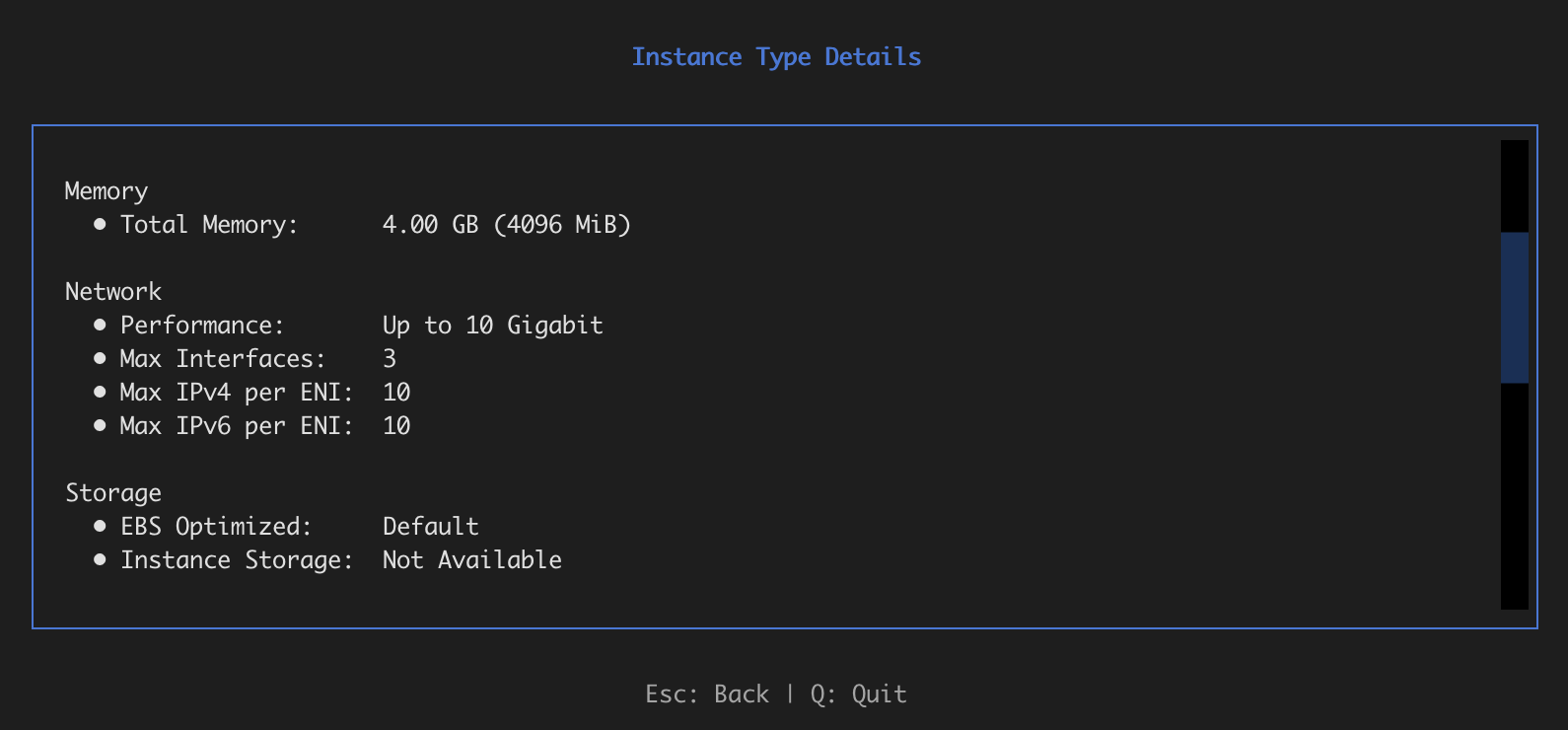
Task: Click the 'Max IPv4 per ENI:' label
Action: (237, 393)
